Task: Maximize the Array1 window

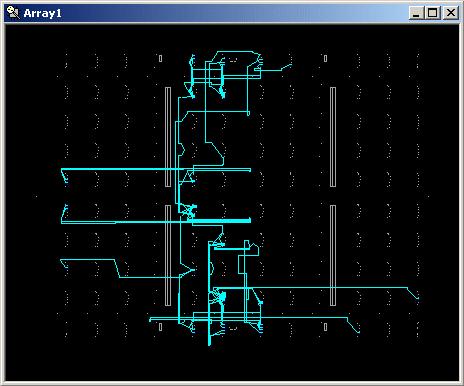Action: 433,13
